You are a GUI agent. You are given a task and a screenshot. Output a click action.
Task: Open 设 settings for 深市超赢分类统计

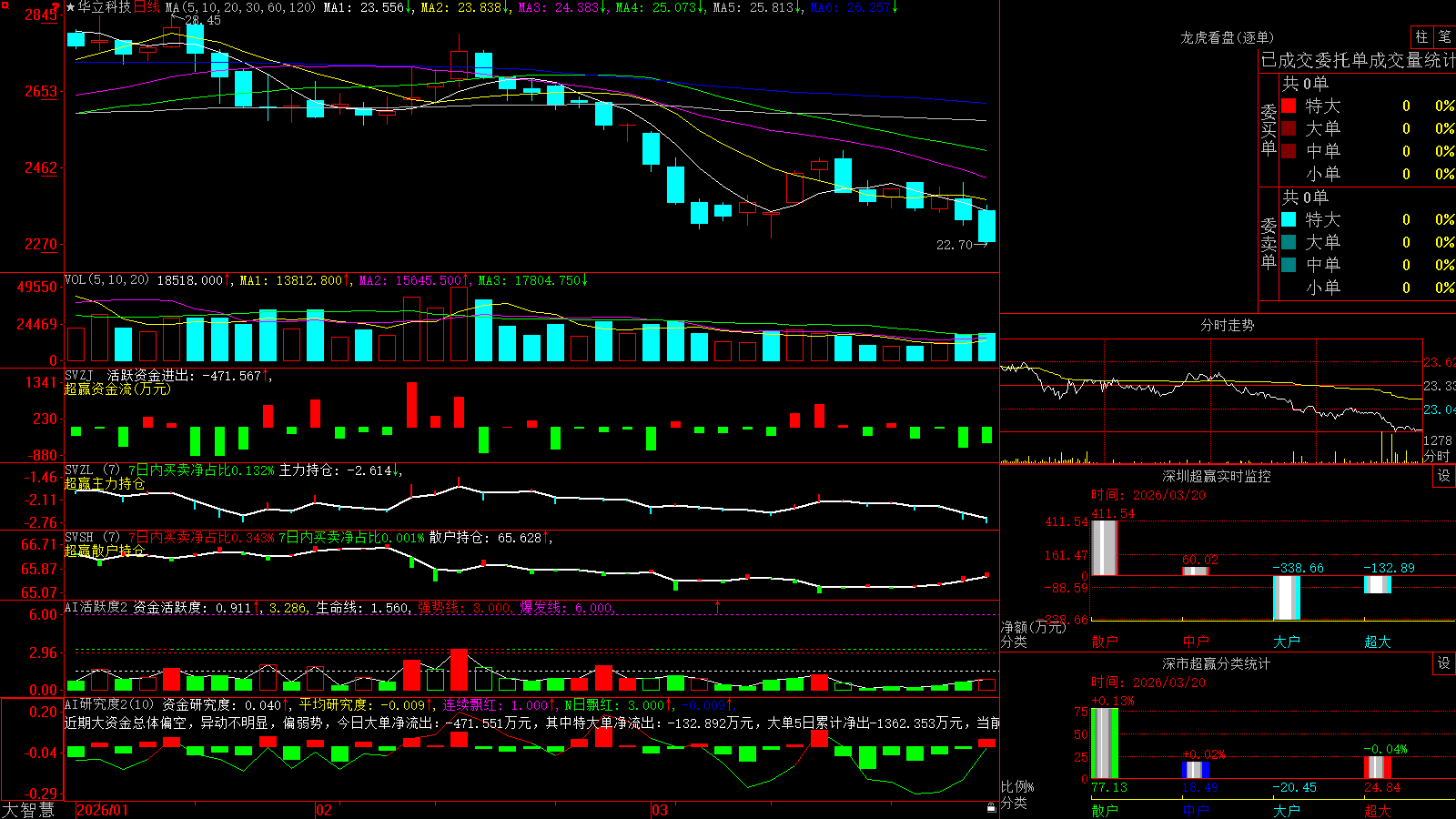1444,663
